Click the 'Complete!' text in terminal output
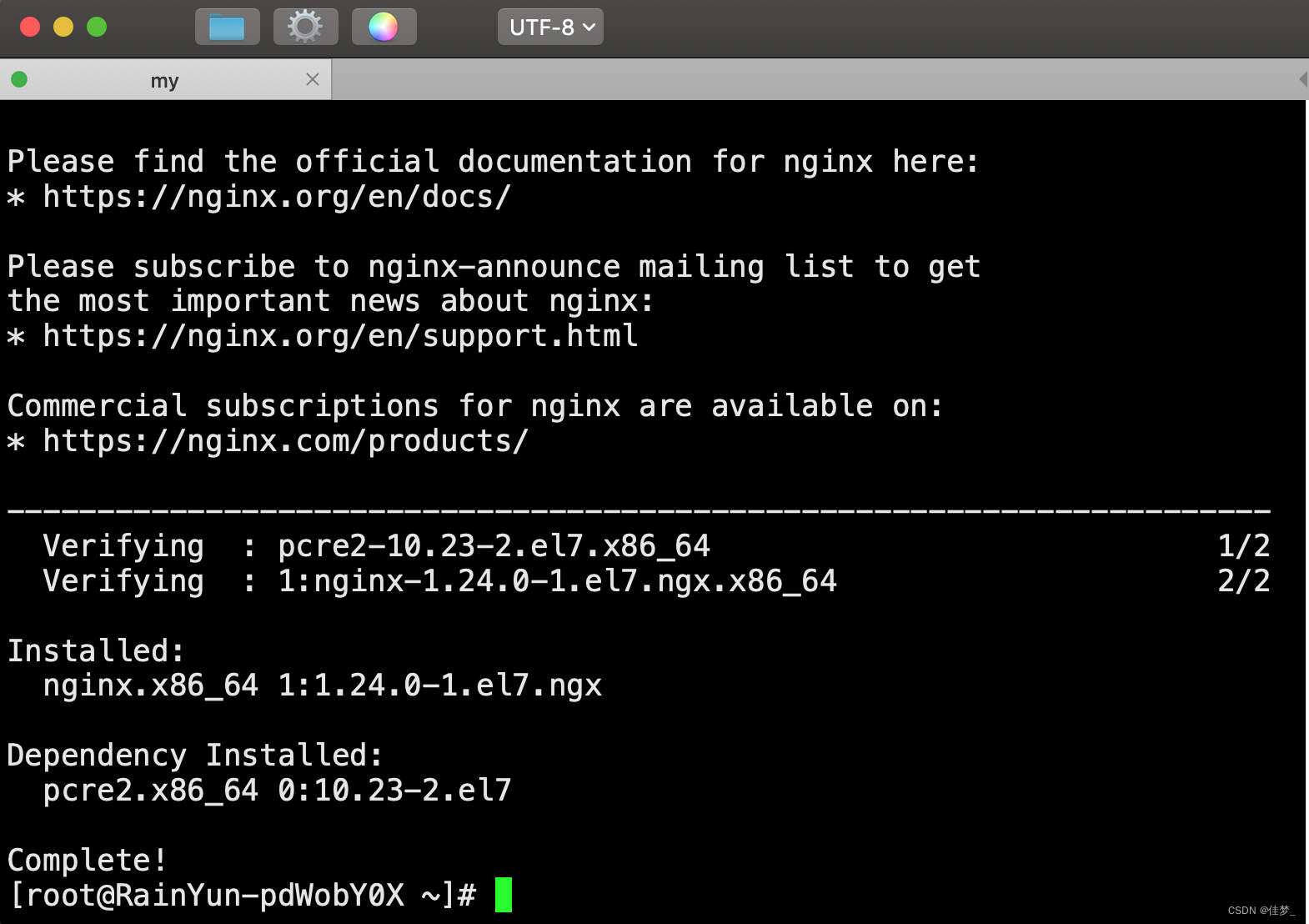 pos(86,860)
